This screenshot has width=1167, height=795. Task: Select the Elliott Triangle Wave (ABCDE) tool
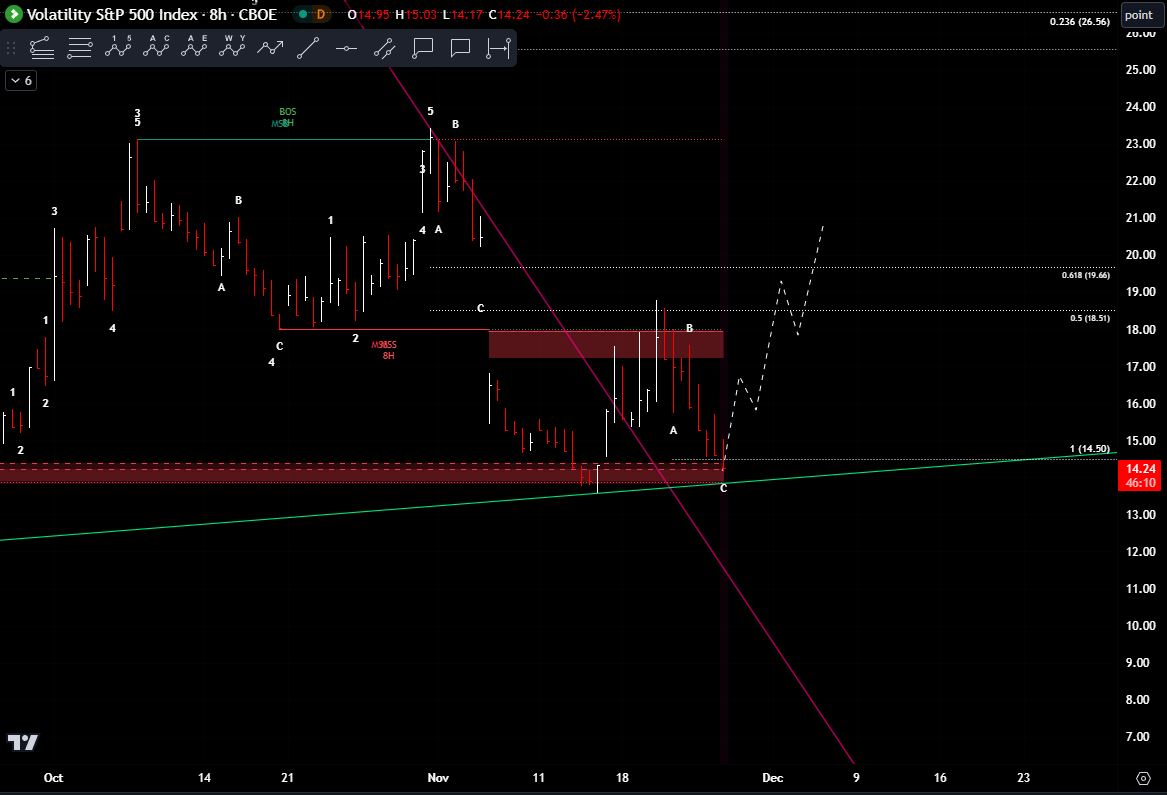tap(194, 48)
